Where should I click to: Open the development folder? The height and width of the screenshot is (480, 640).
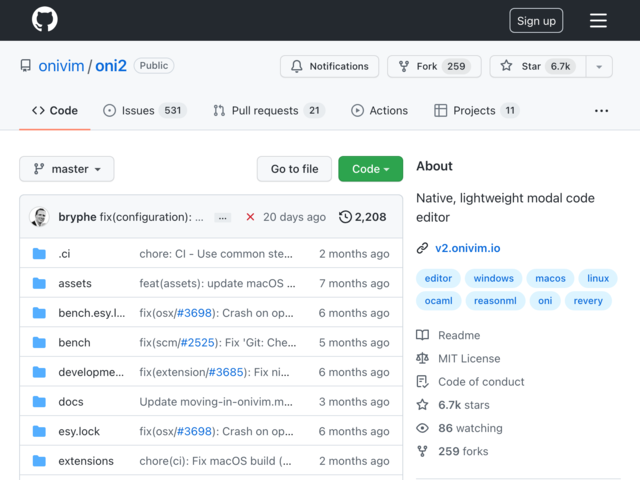tap(91, 372)
